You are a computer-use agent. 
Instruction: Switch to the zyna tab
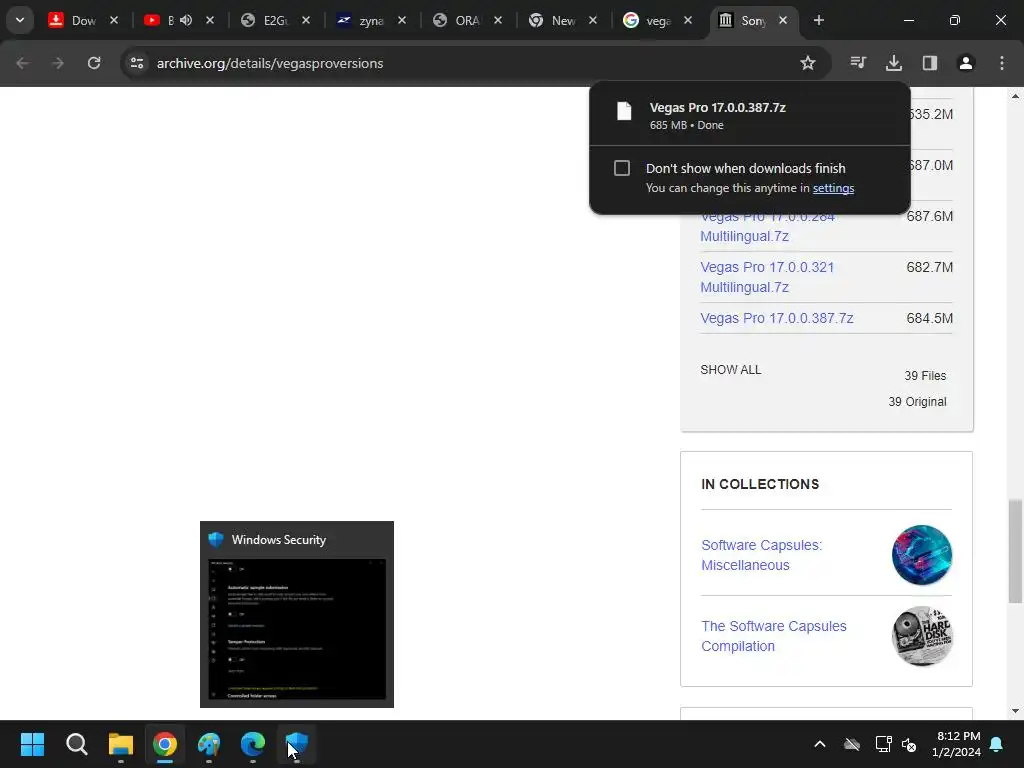370,20
